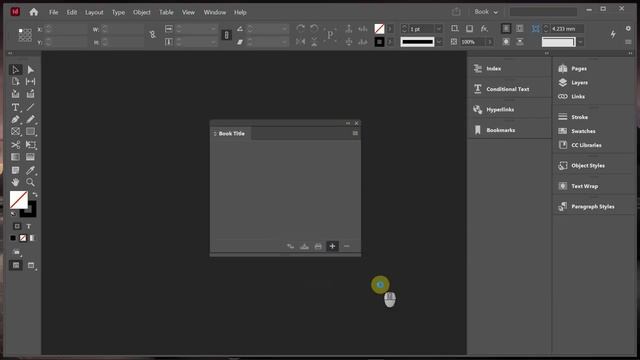Select the reference point locator grid

(25, 35)
